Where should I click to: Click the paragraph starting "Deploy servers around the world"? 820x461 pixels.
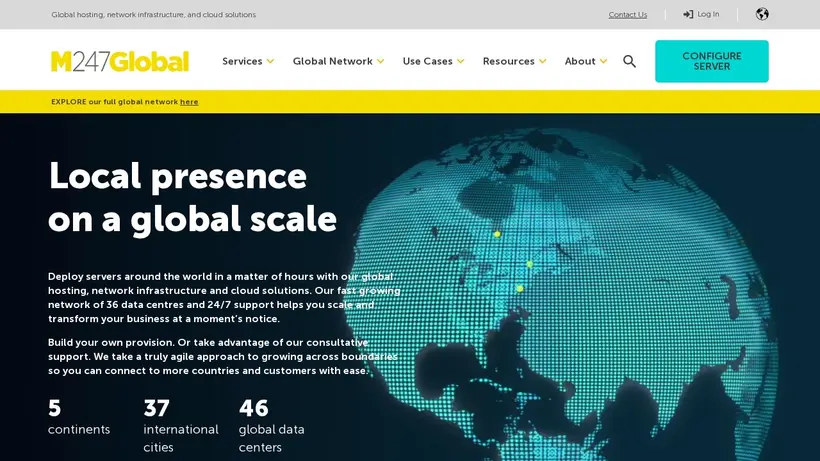tap(224, 297)
